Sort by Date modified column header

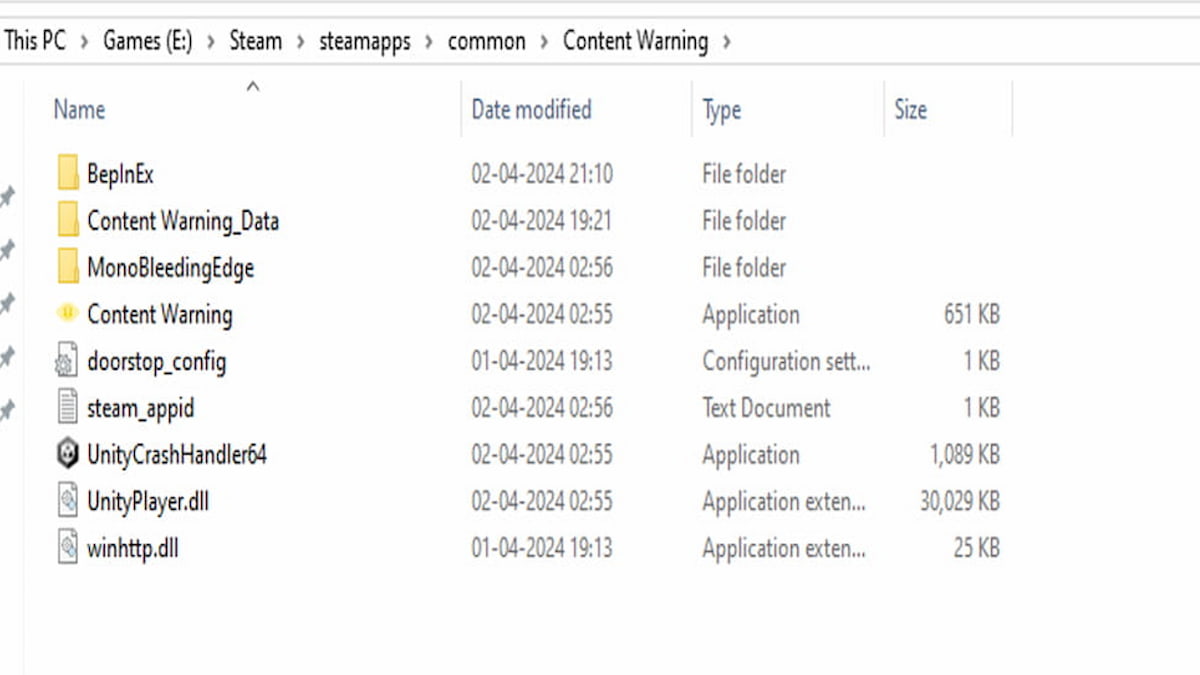(531, 110)
